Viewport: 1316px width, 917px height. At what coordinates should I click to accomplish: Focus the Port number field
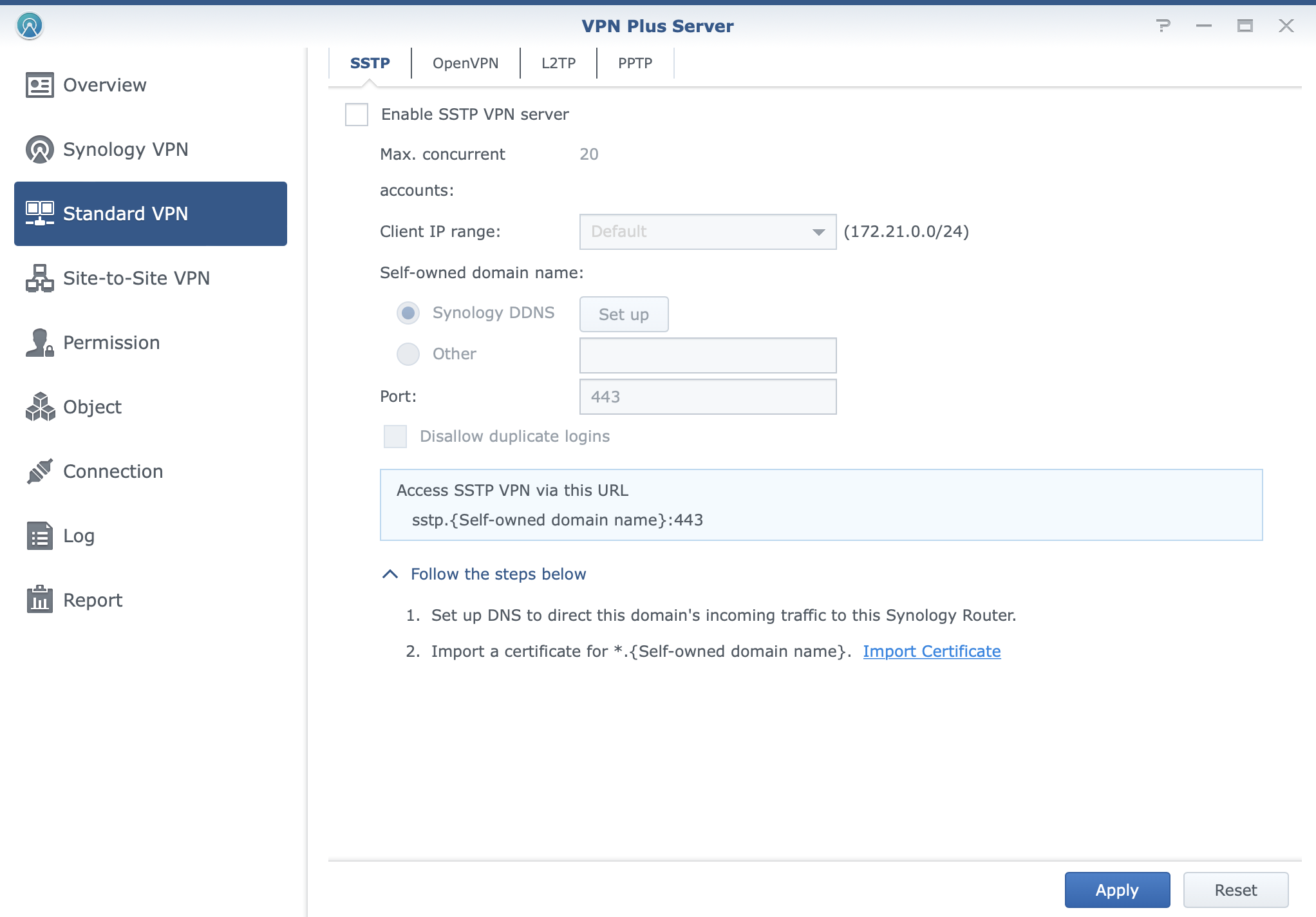point(708,397)
